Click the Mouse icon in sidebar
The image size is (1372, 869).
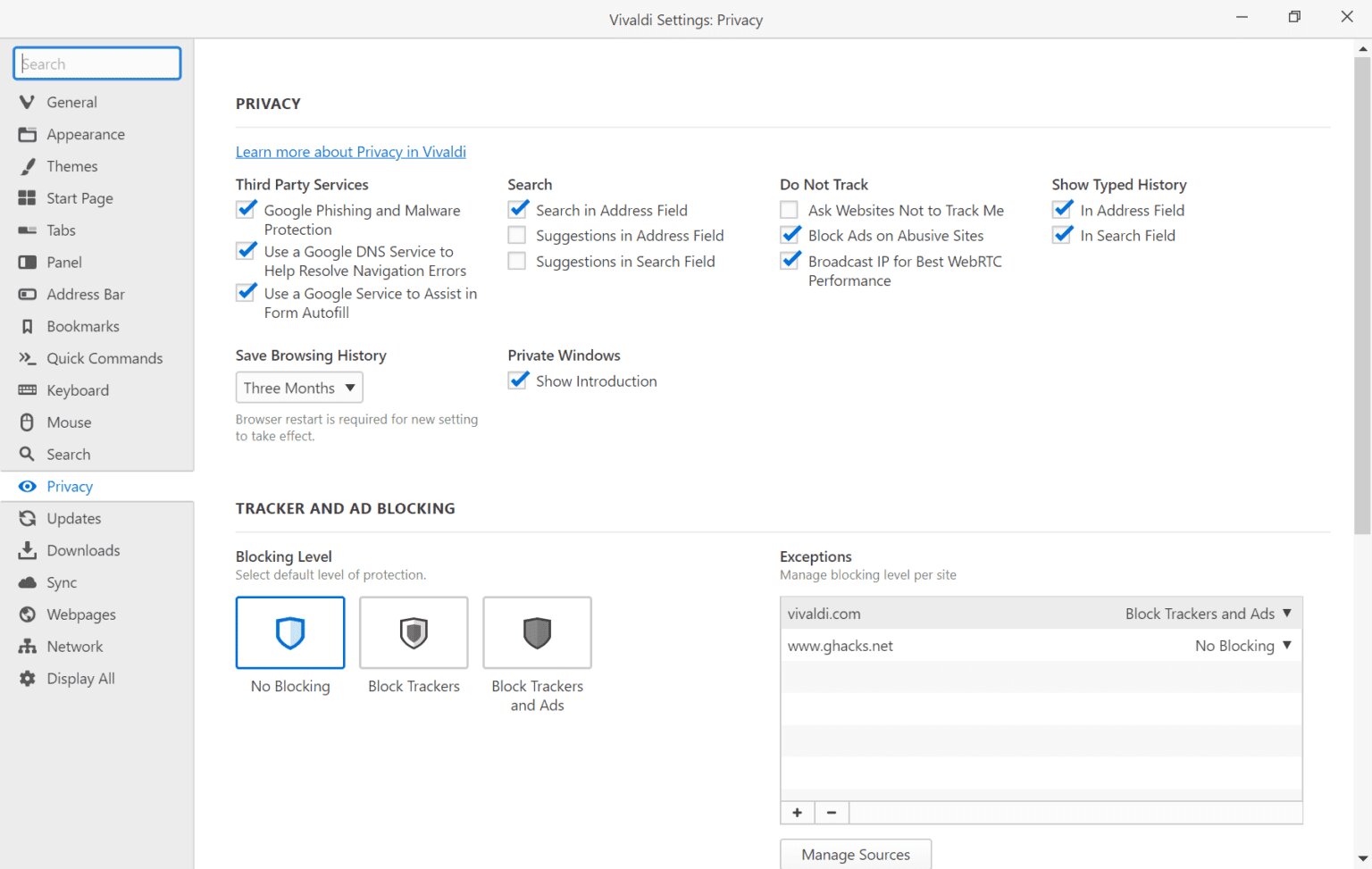pyautogui.click(x=28, y=422)
